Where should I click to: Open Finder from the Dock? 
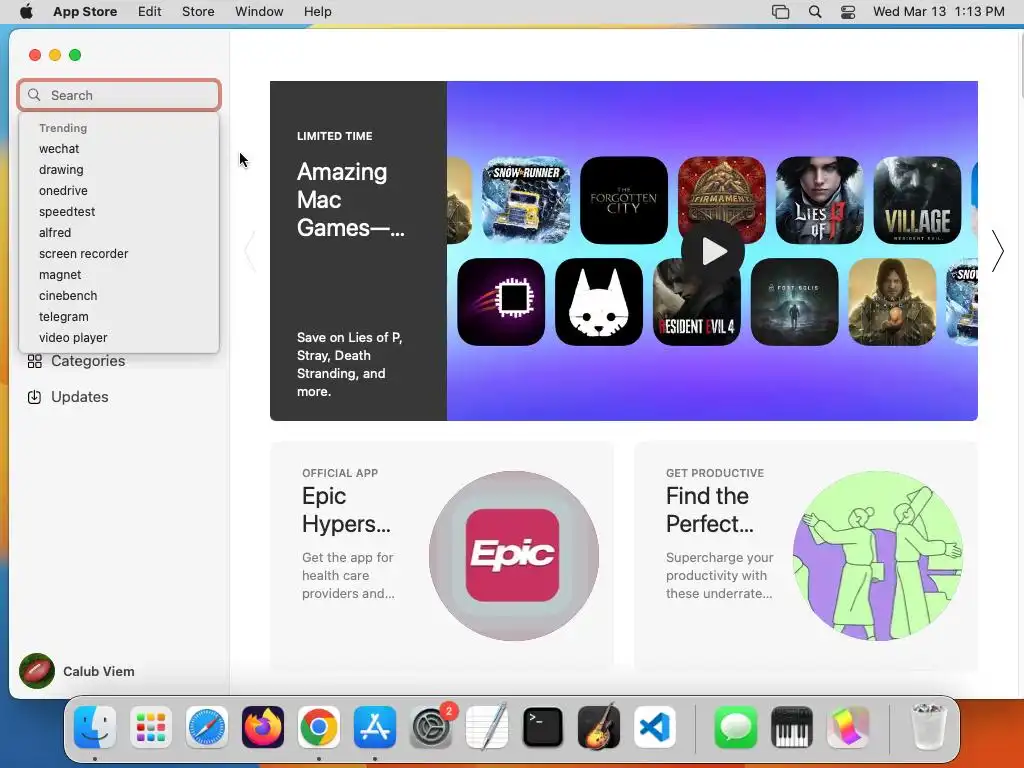pyautogui.click(x=95, y=727)
